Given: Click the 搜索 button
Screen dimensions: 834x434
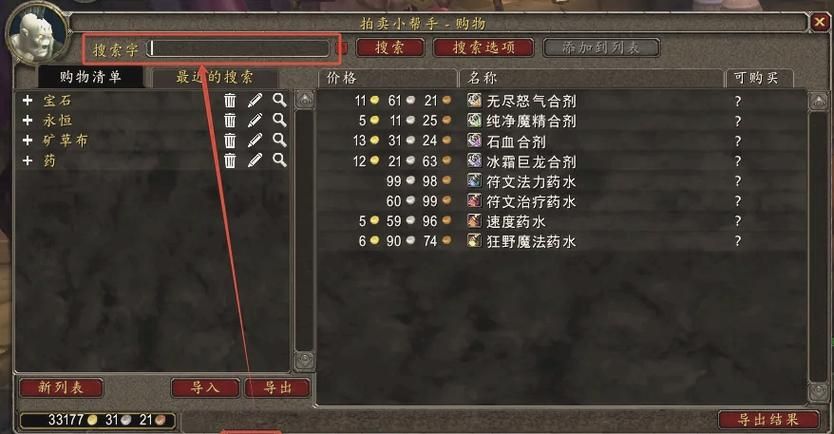Looking at the screenshot, I should [390, 48].
